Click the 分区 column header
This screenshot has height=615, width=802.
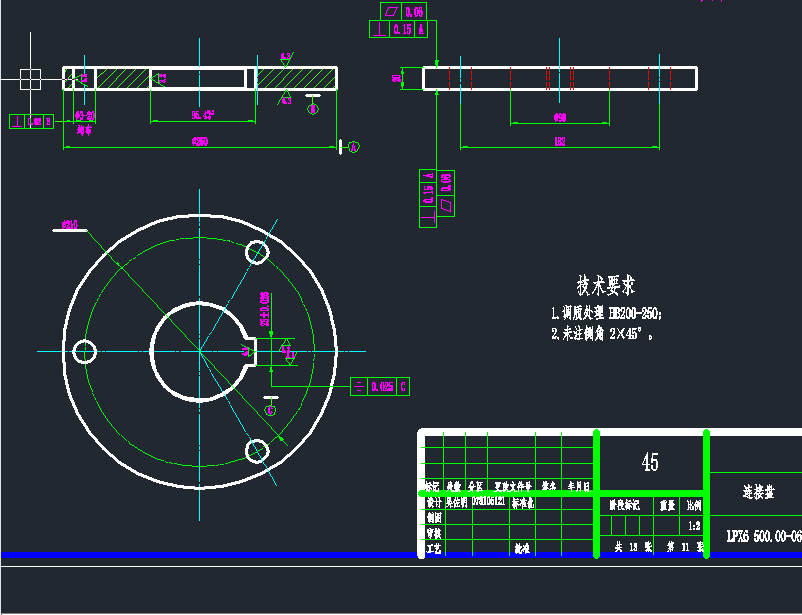coord(476,486)
